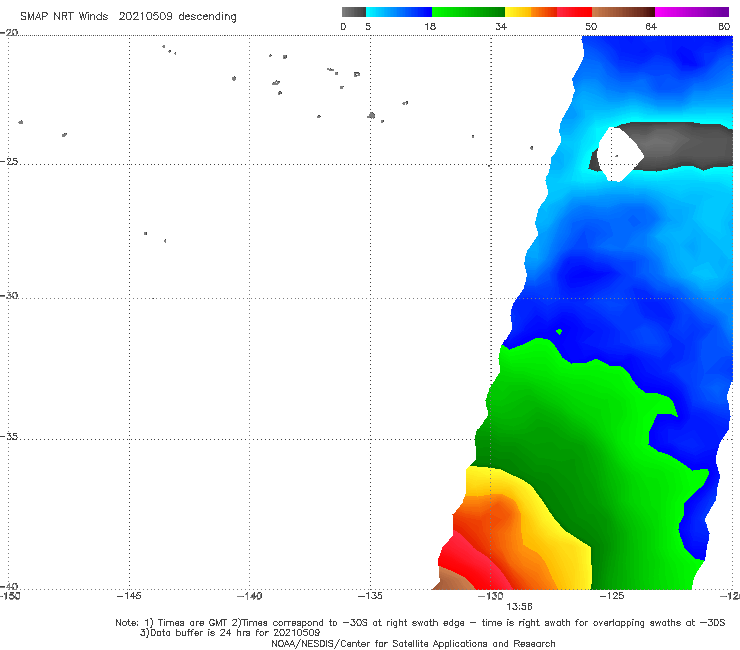Viewport: 740px width, 650px height.
Task: Click the latitude label '-30'
Action: point(9,295)
